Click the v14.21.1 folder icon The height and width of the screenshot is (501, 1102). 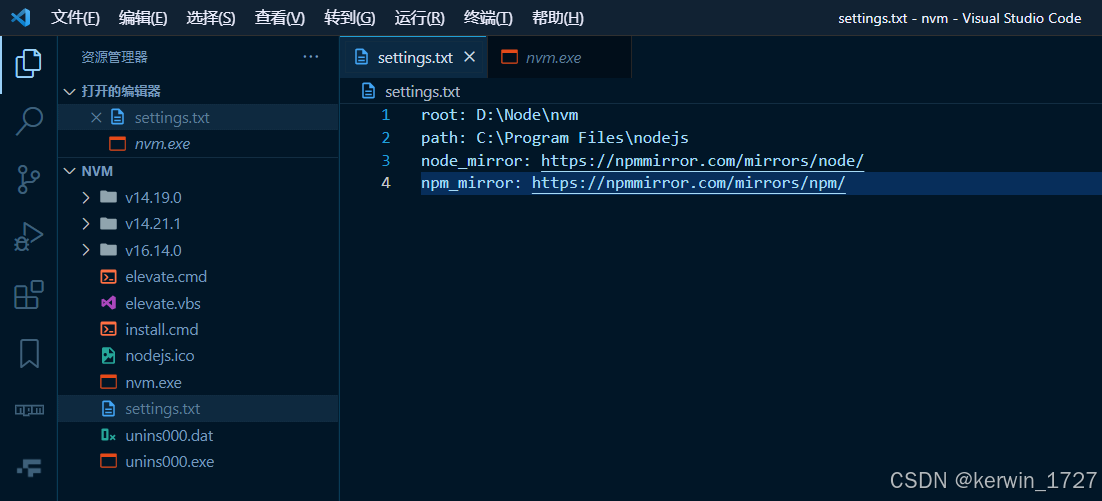[108, 224]
